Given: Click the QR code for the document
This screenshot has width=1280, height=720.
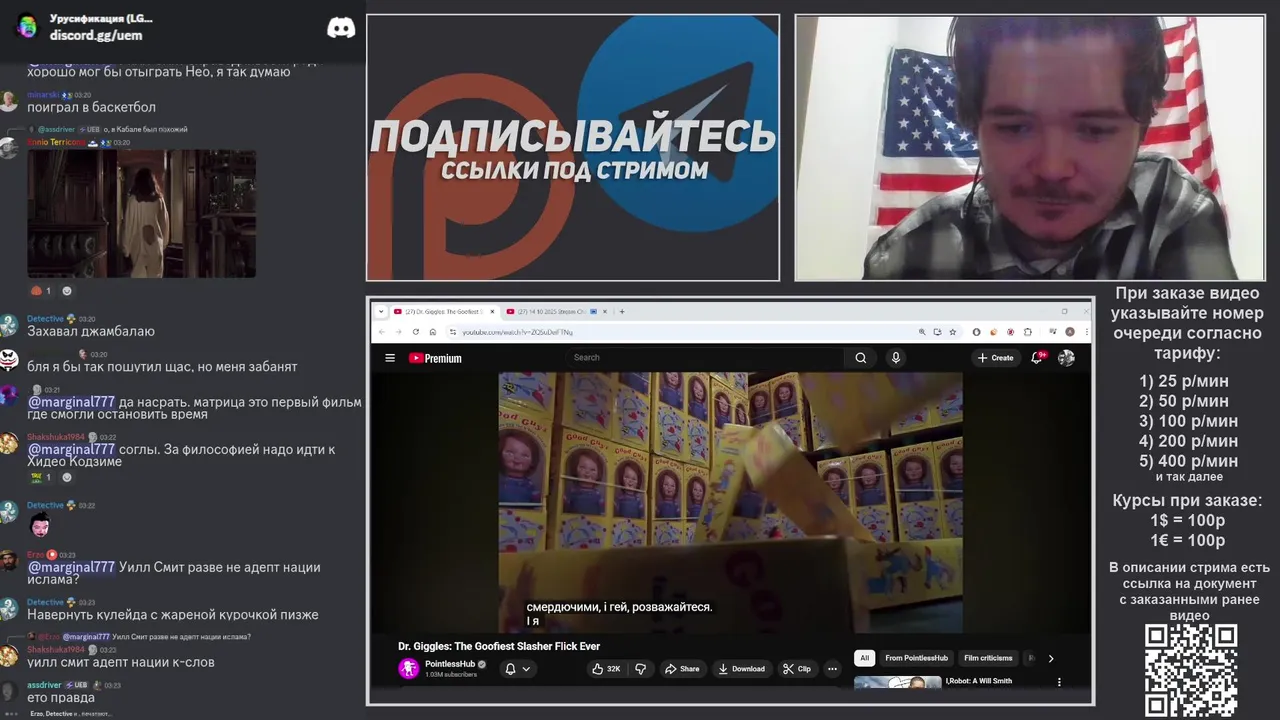Looking at the screenshot, I should click(x=1191, y=671).
